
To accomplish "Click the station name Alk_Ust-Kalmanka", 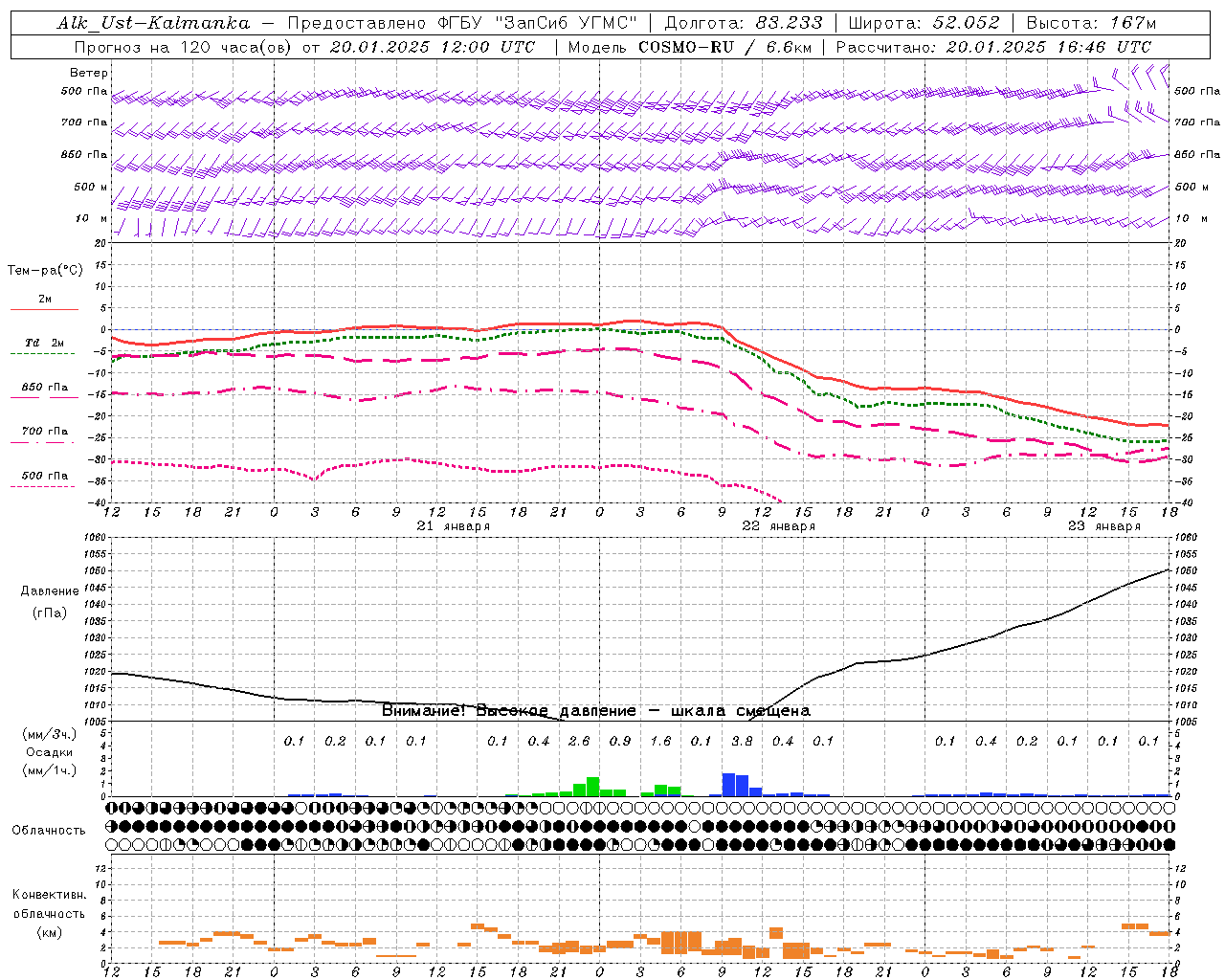I will click(x=153, y=23).
